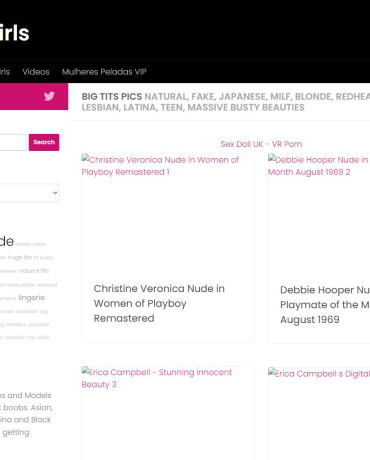Open Christine Veronica Women of Playboy title
Image resolution: width=370 pixels, height=460 pixels.
159,303
